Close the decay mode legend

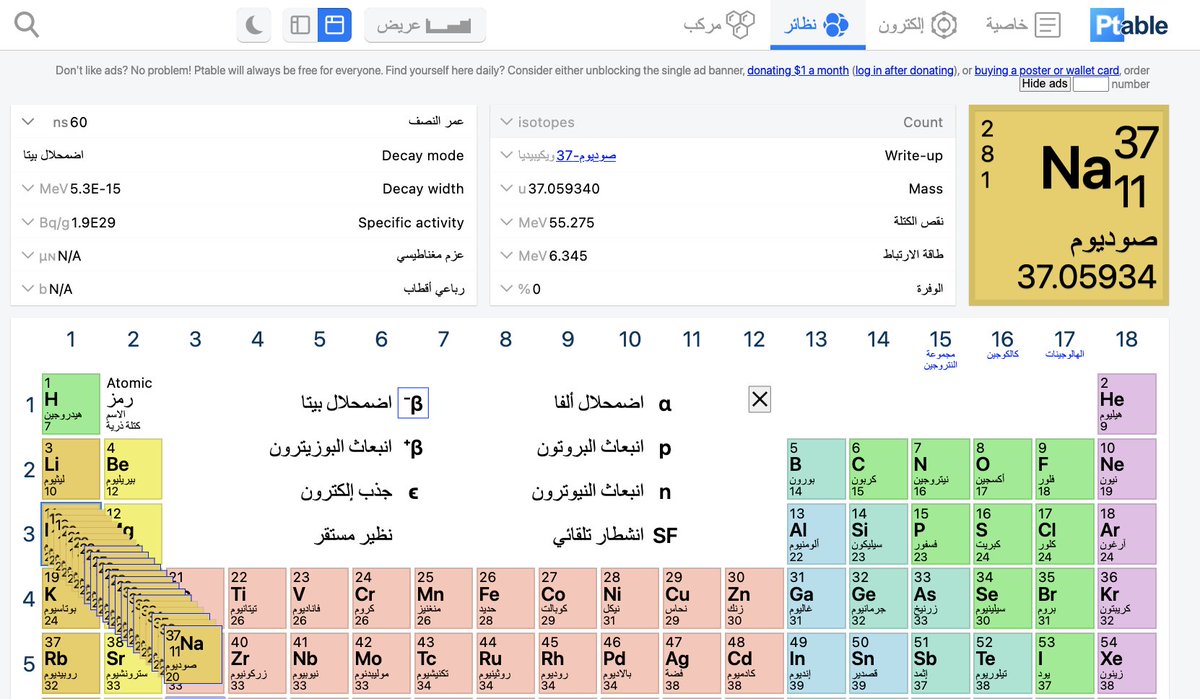(759, 400)
